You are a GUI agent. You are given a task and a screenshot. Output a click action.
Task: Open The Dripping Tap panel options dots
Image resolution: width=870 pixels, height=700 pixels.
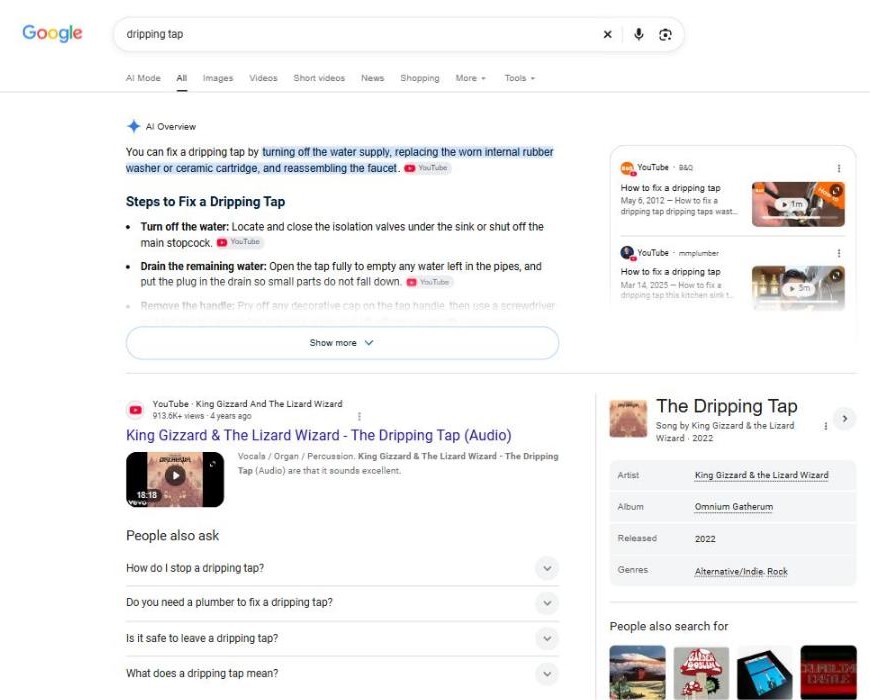click(x=826, y=426)
